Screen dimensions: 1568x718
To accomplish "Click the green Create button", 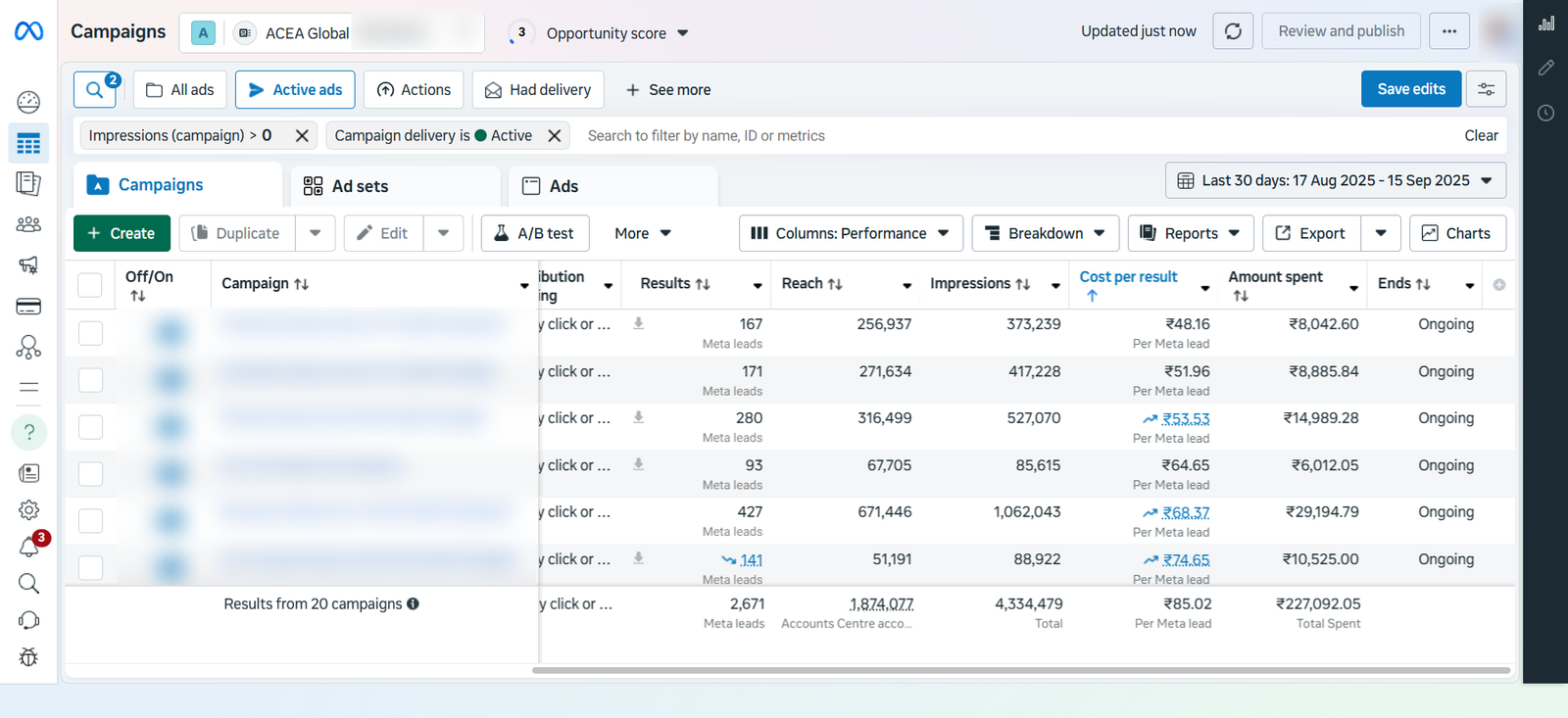I will [122, 233].
